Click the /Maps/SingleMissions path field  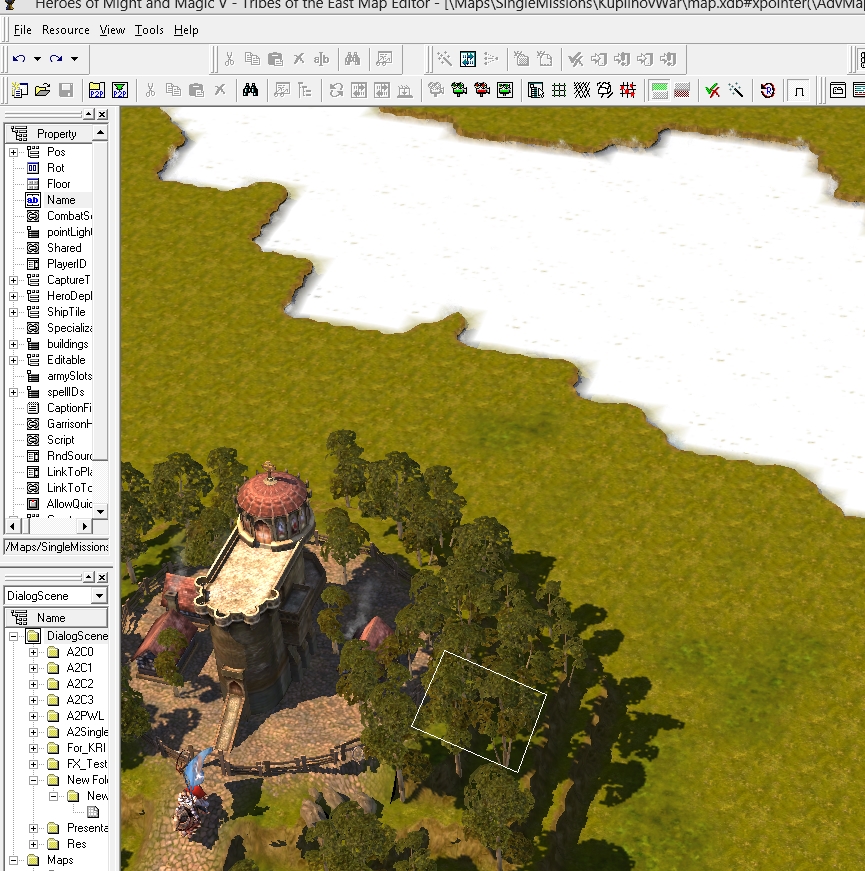57,547
